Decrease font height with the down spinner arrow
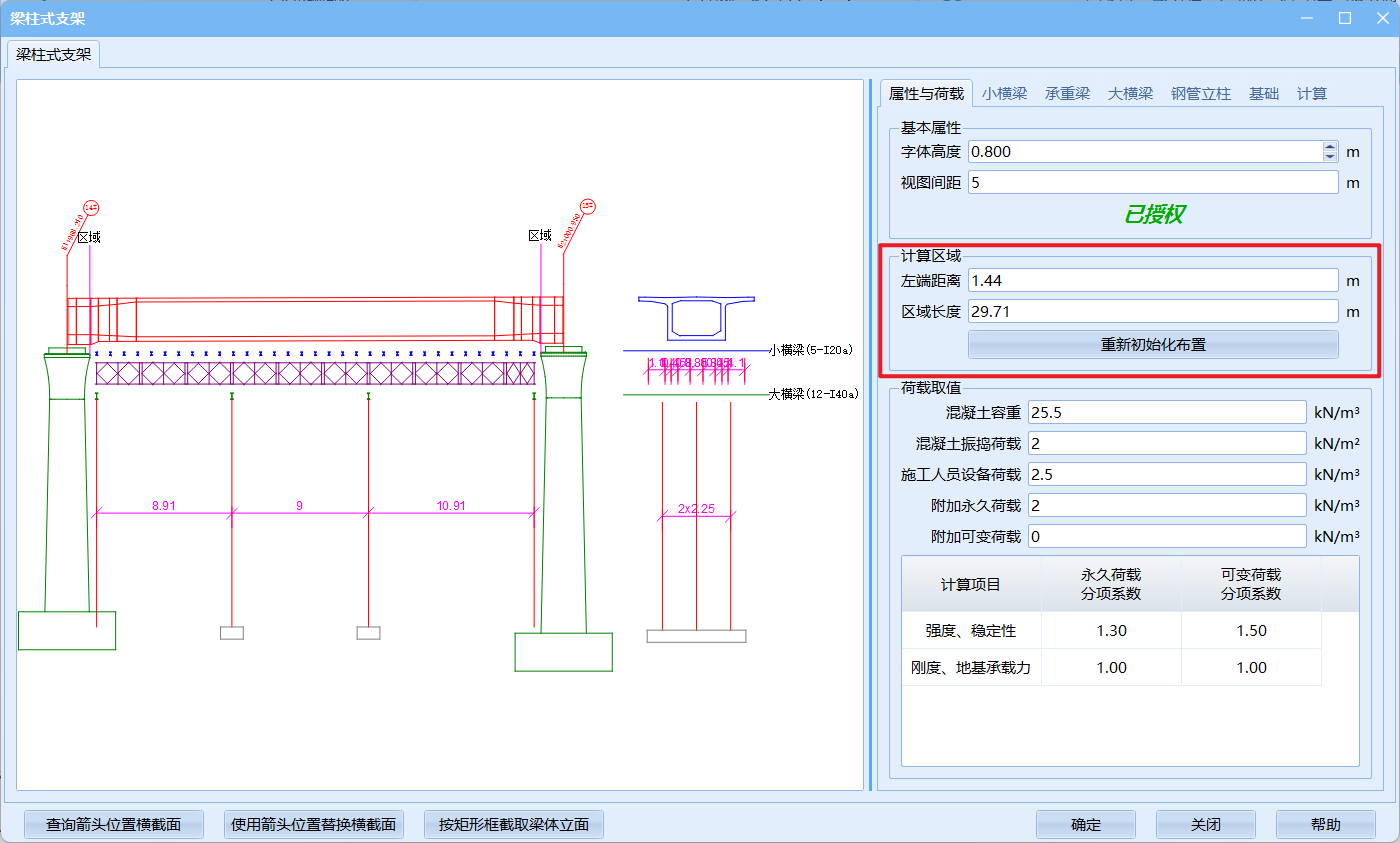This screenshot has width=1400, height=843. (x=1329, y=157)
